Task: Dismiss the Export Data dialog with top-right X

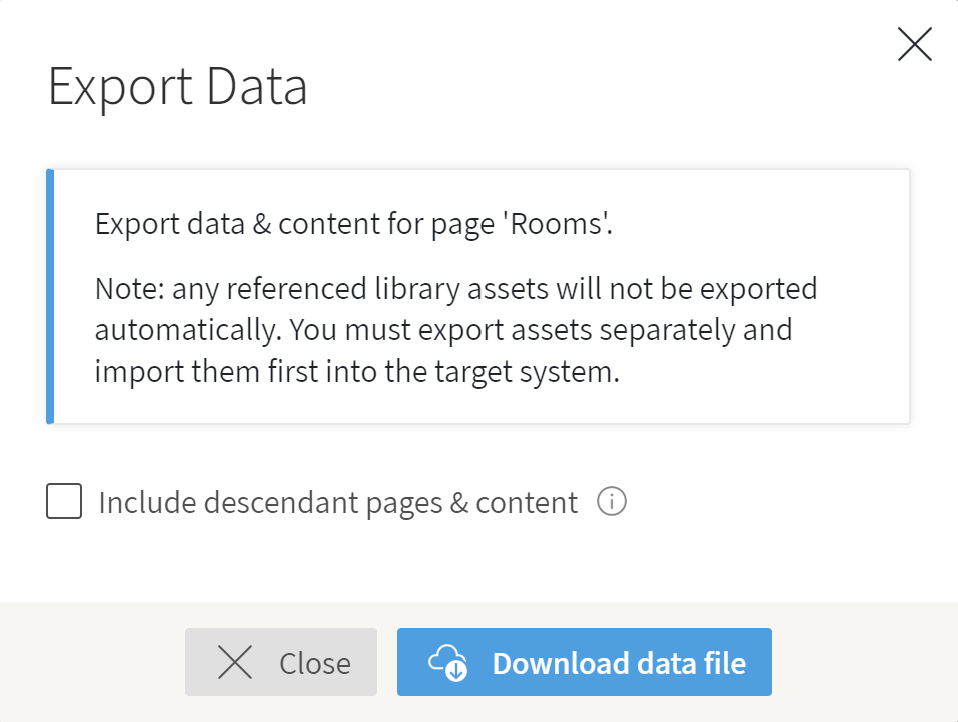Action: tap(915, 44)
